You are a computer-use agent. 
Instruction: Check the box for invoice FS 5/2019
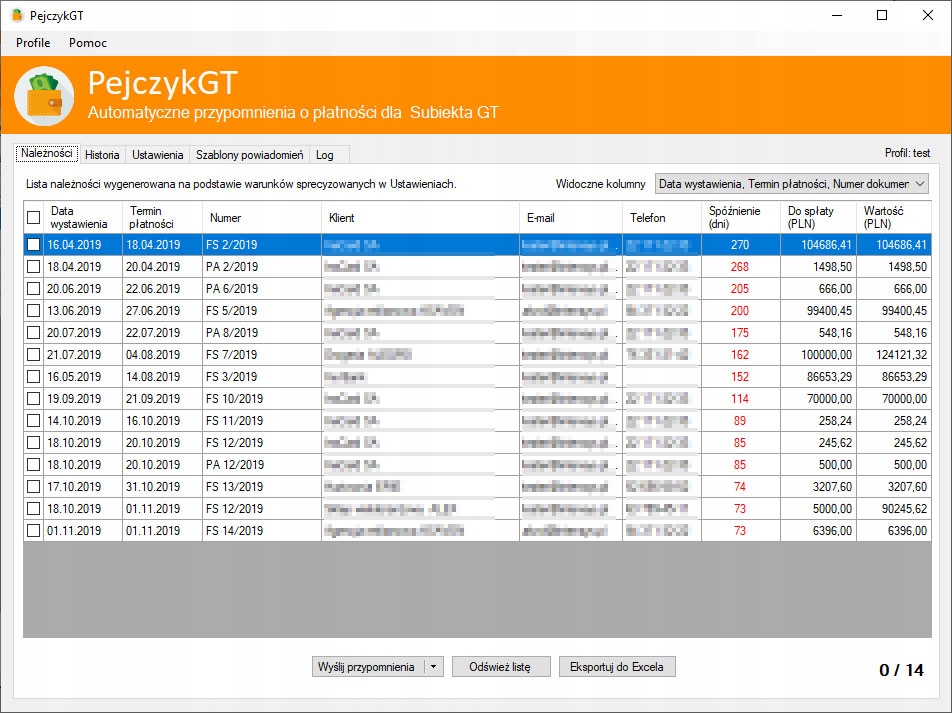coord(33,310)
